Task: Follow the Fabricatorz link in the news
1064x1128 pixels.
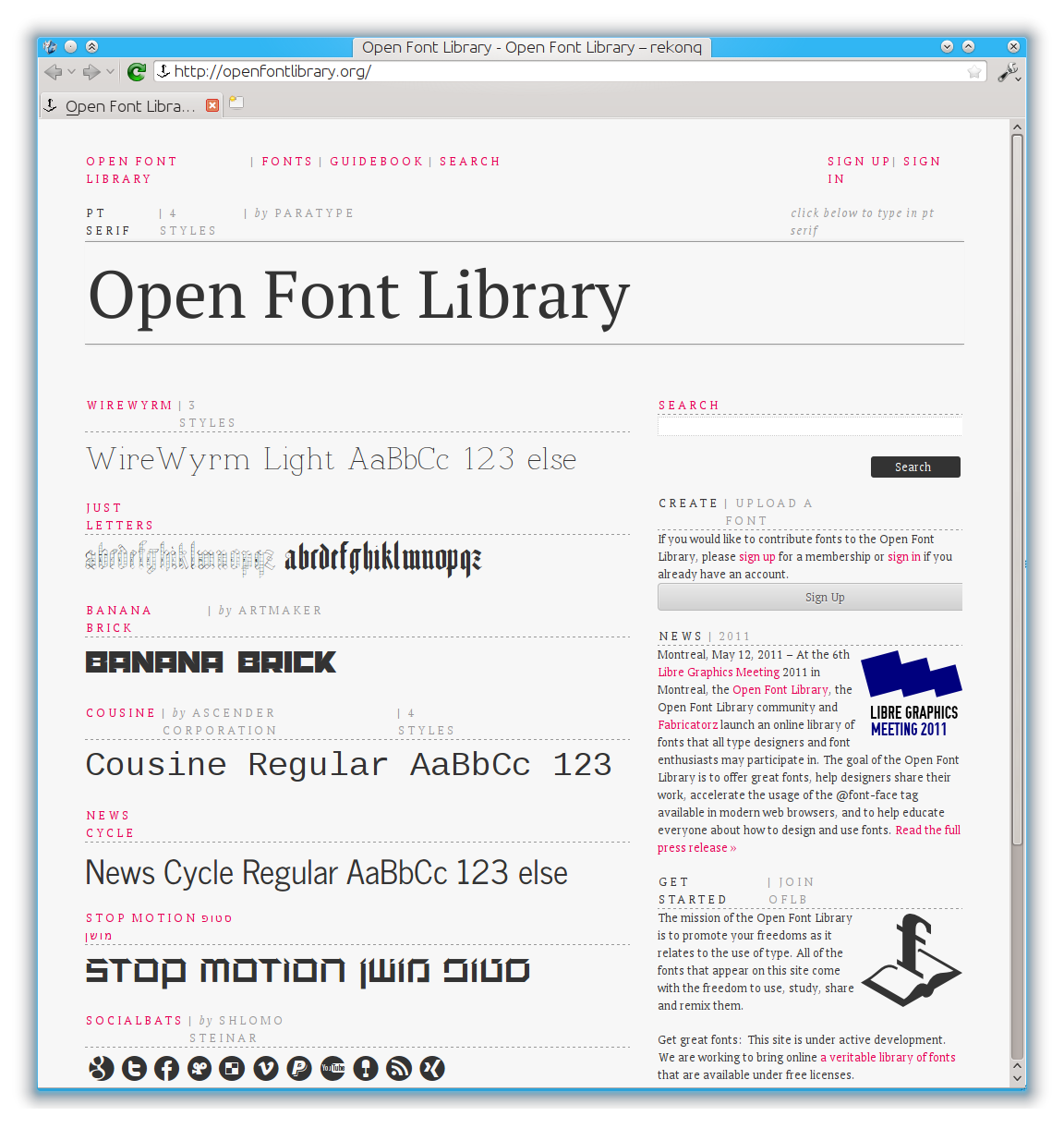Action: pos(688,725)
